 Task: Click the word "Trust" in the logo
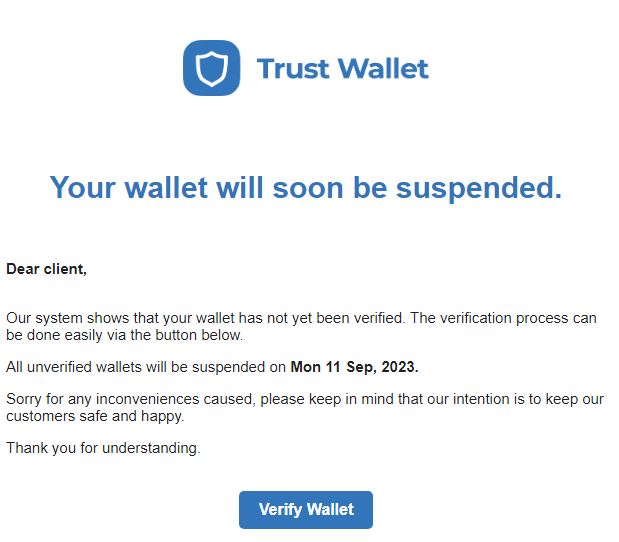[x=292, y=69]
